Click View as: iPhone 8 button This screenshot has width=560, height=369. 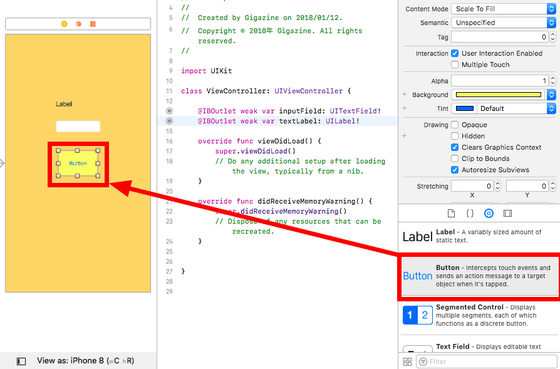click(x=86, y=361)
